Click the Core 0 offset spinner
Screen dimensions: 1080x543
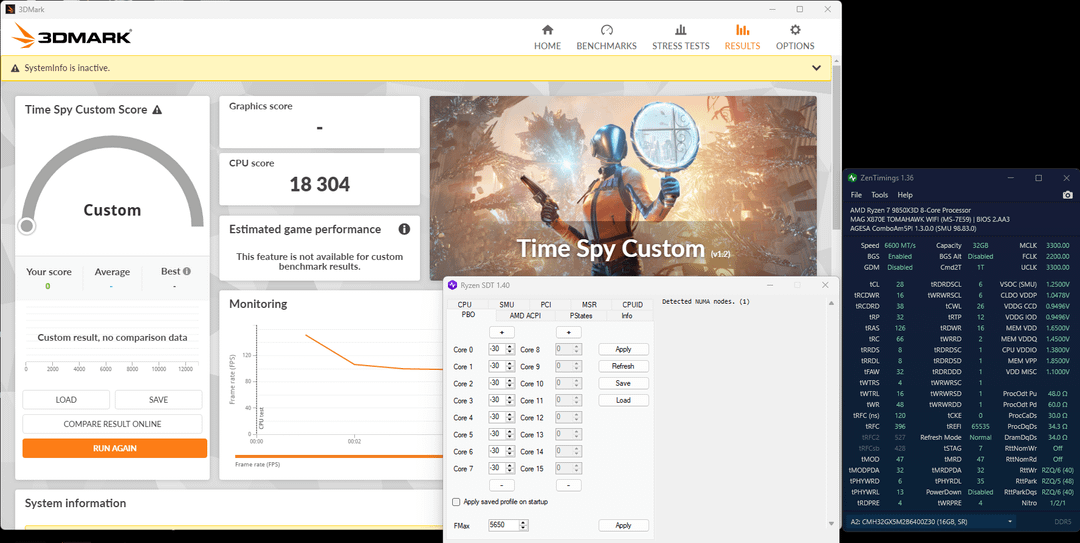(x=509, y=349)
